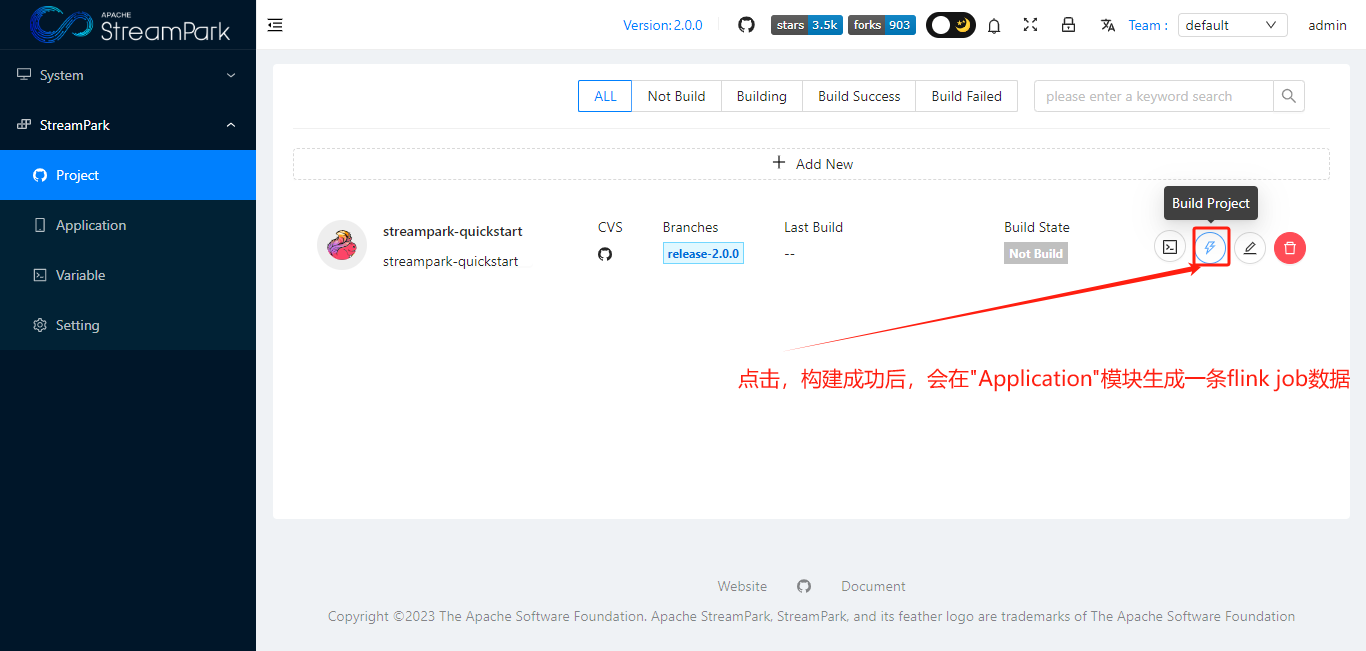The width and height of the screenshot is (1366, 651).
Task: Open notifications with the bell icon
Action: pos(994,24)
